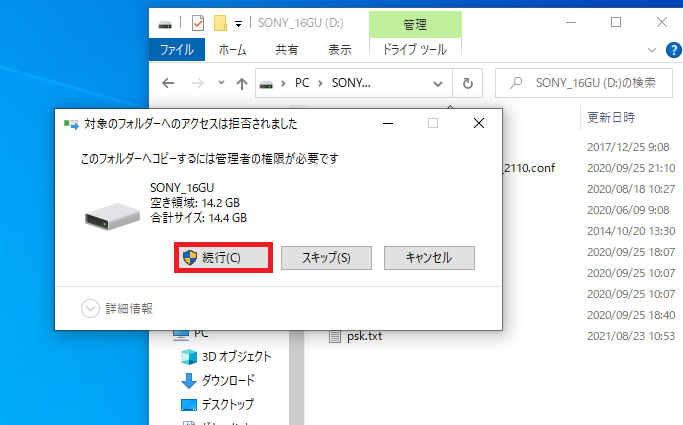
Task: Select デスクトップ in navigation pane
Action: coord(227,404)
